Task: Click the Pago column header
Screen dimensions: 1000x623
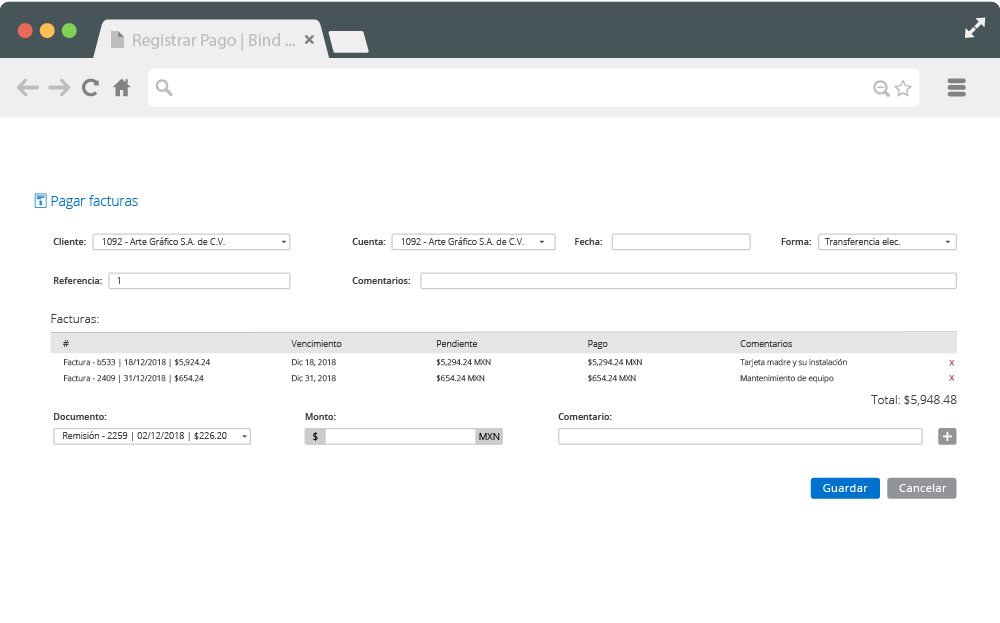Action: [x=598, y=344]
